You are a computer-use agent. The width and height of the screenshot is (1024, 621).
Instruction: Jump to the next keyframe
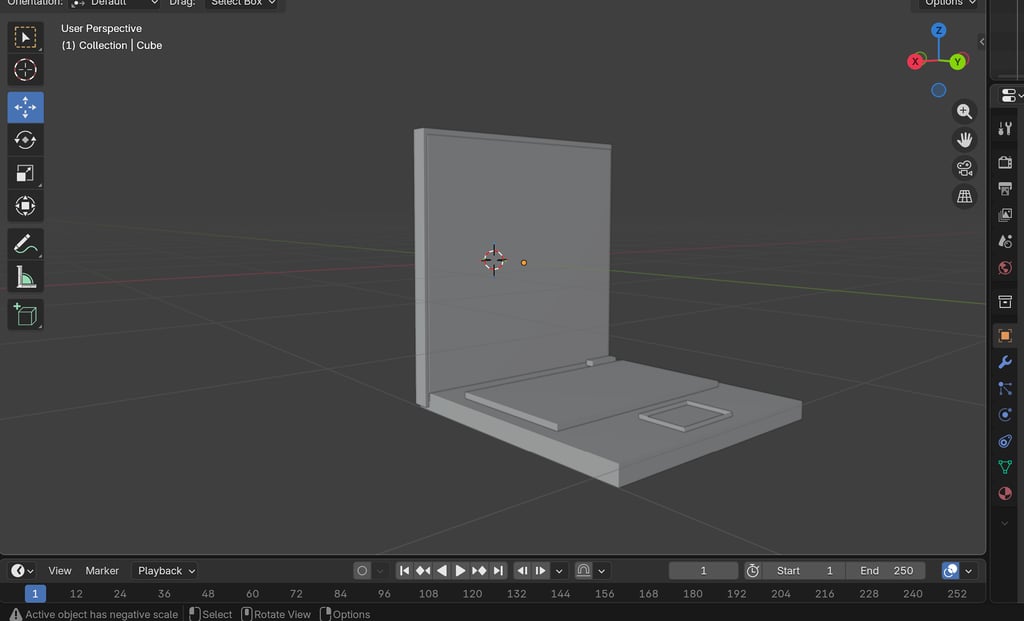pos(479,571)
